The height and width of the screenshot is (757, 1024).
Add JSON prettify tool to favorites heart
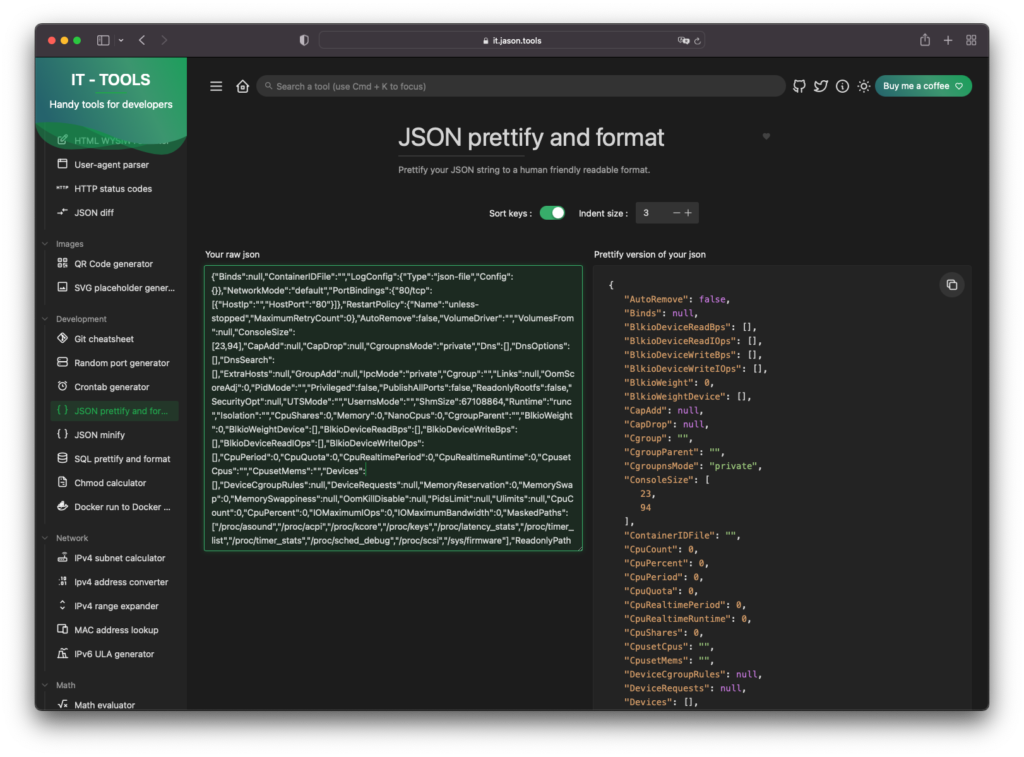(x=766, y=136)
